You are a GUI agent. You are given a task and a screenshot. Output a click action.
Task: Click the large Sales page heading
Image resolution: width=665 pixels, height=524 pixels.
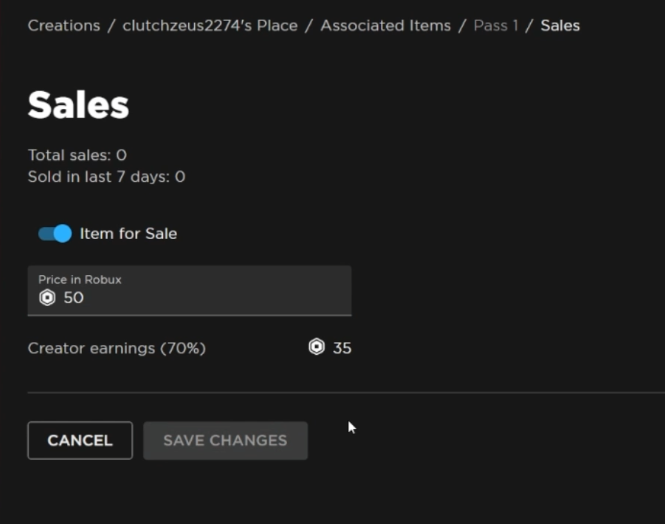[78, 105]
